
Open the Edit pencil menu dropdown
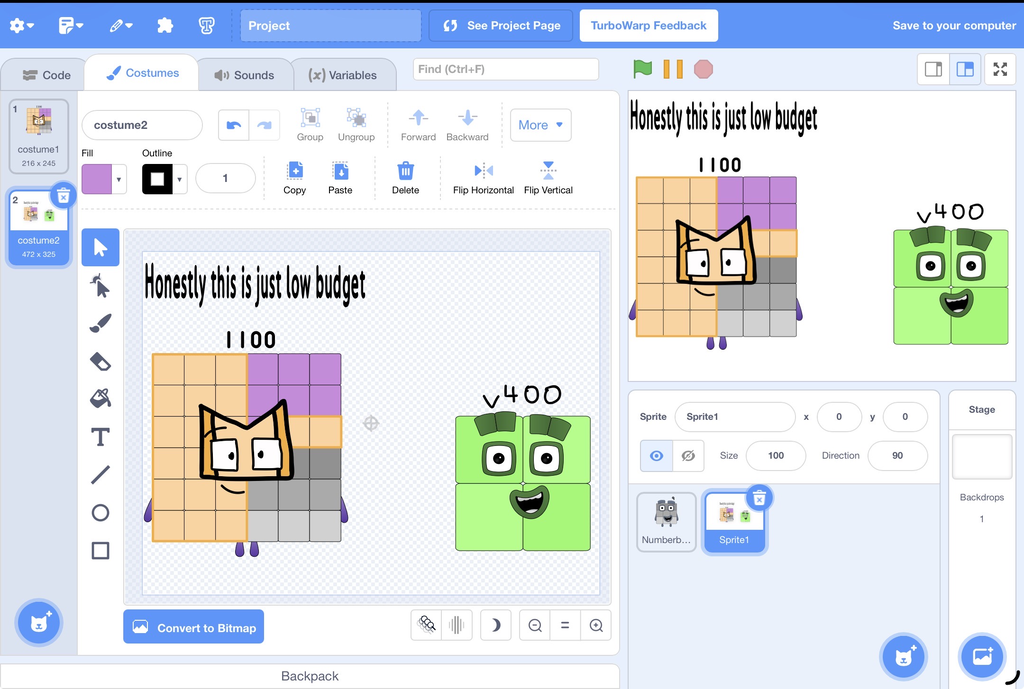pyautogui.click(x=121, y=25)
